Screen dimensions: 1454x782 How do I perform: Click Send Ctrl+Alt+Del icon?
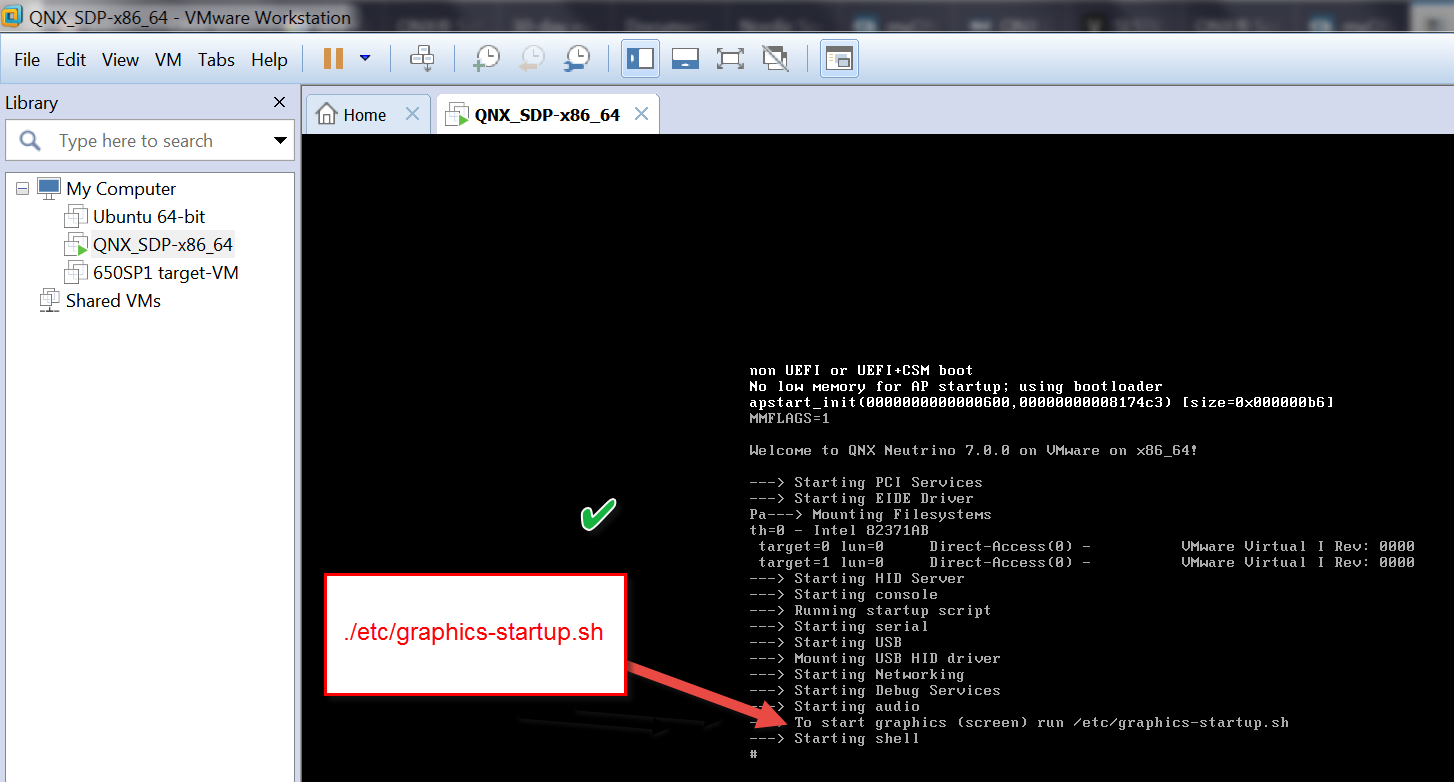point(422,59)
